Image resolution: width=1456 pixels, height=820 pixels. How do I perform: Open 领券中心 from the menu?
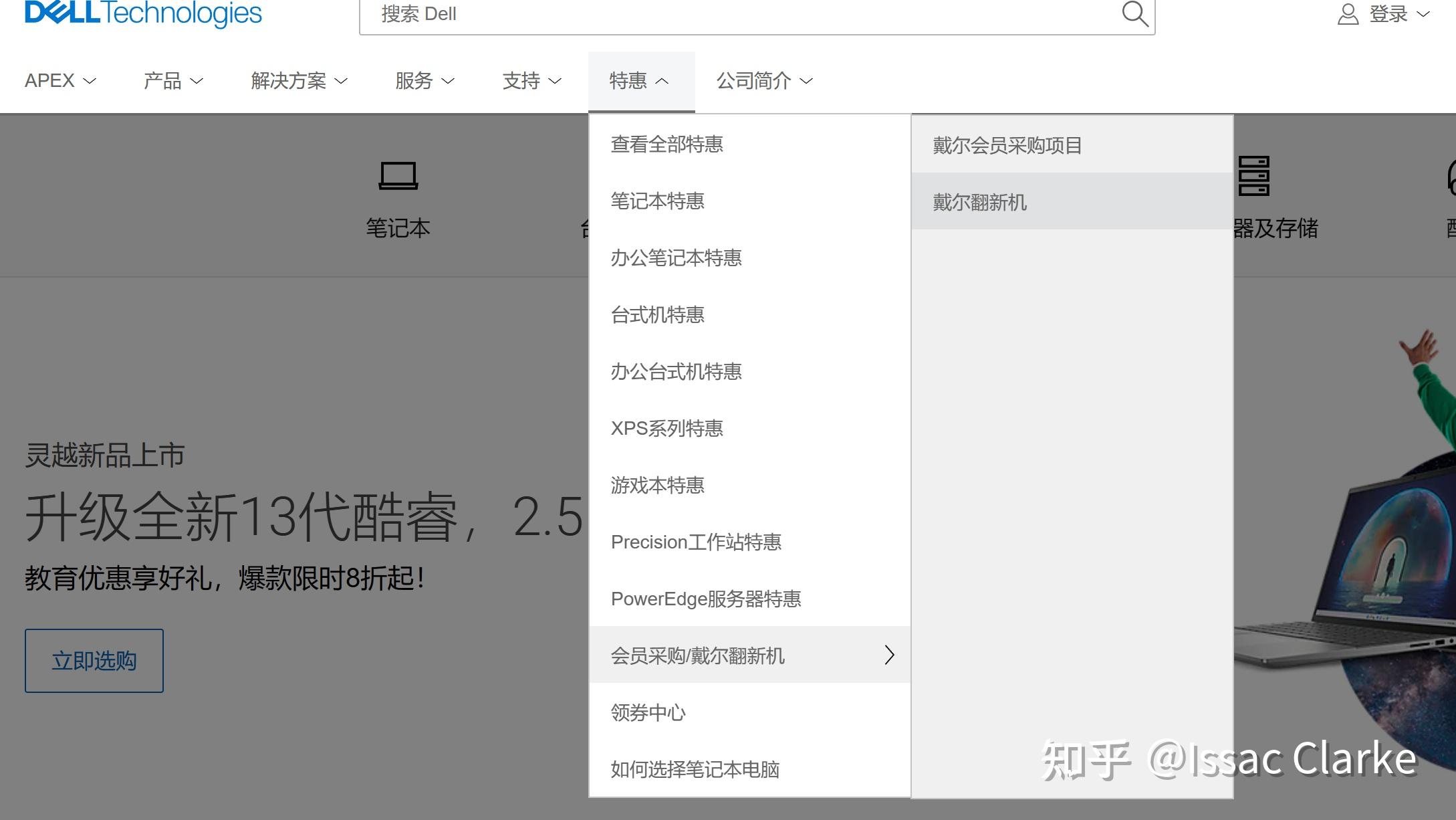pos(646,712)
